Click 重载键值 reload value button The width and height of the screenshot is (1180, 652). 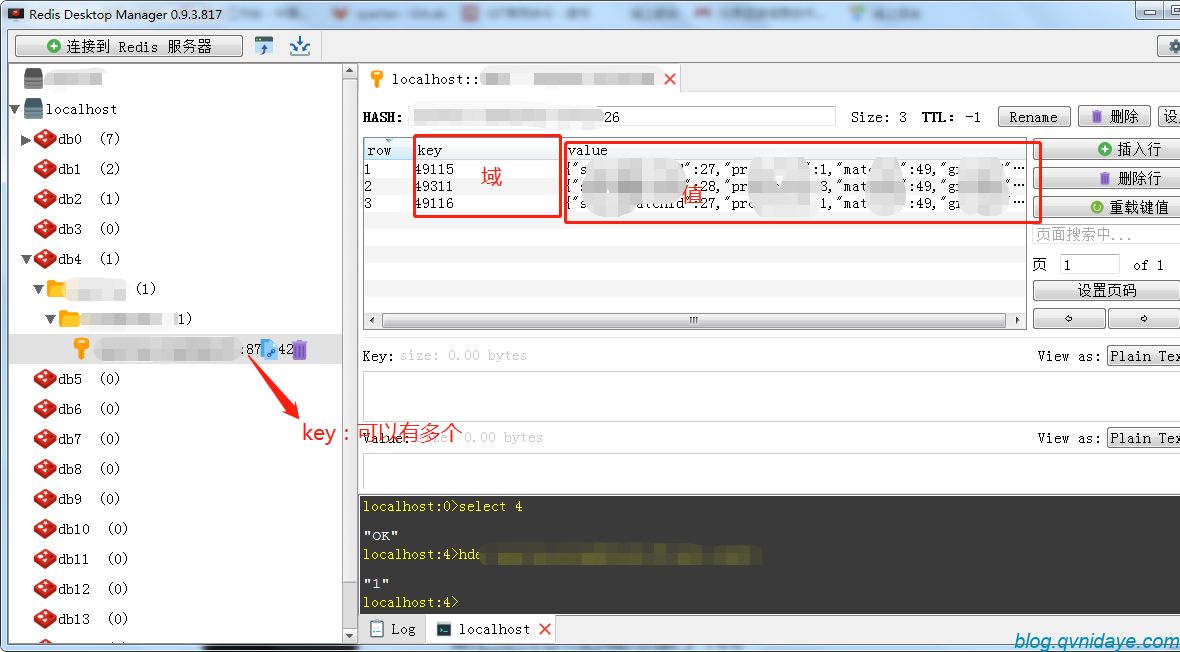tap(1106, 207)
